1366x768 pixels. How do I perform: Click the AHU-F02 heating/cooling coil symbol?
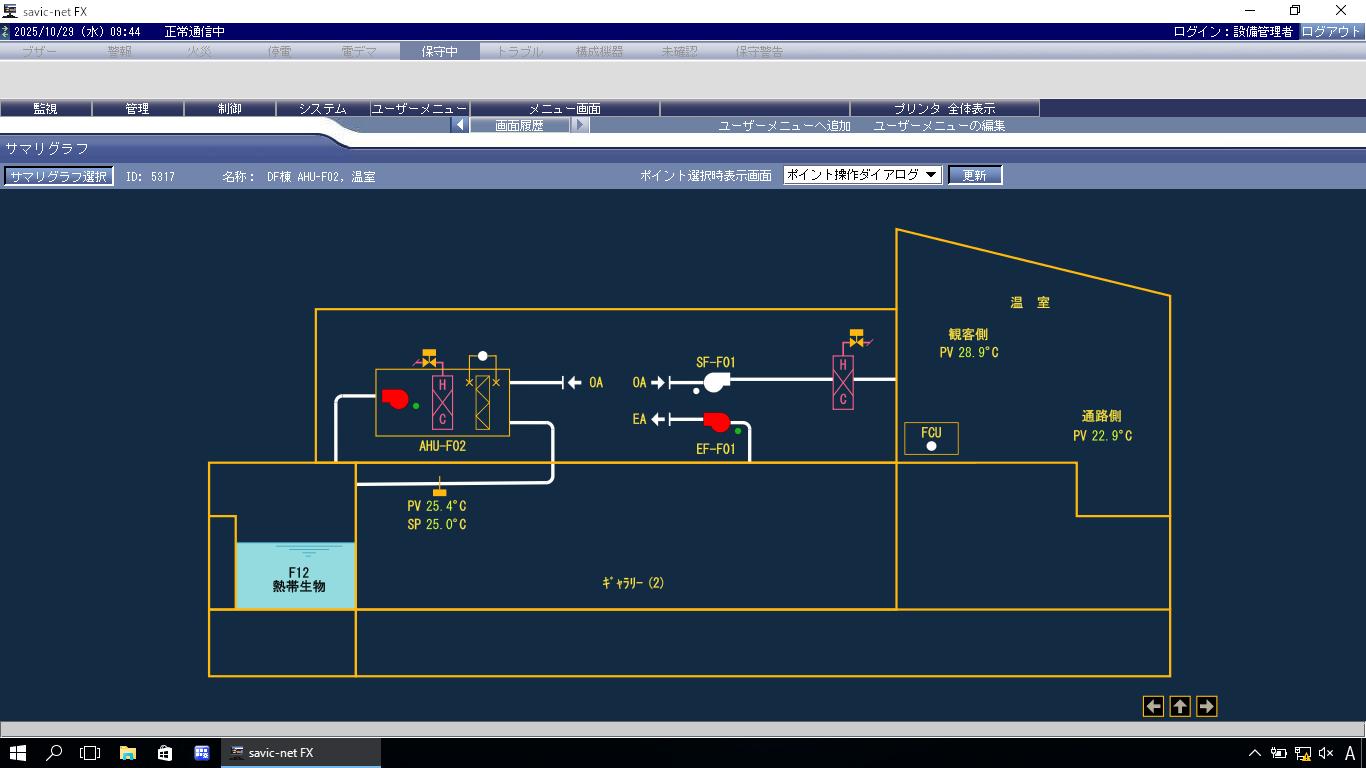[442, 402]
